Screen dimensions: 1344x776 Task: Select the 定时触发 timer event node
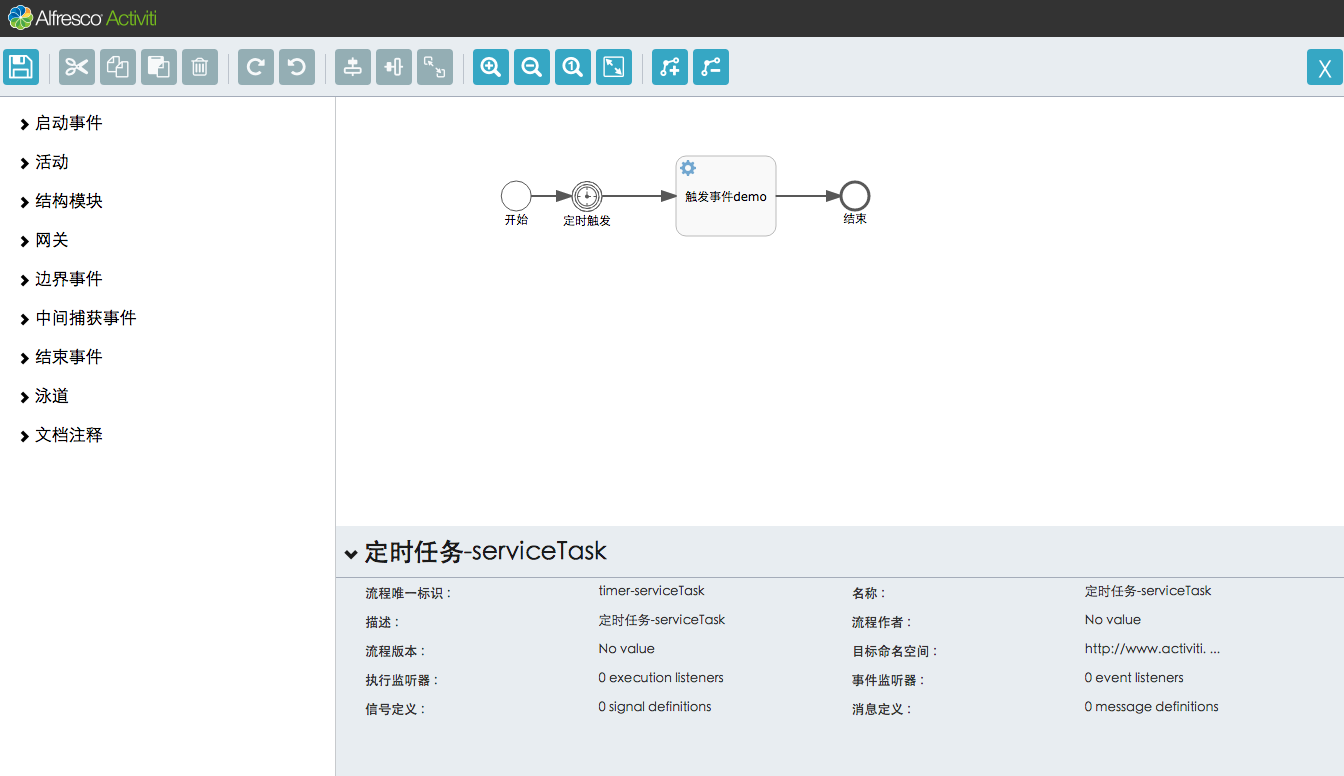(587, 196)
